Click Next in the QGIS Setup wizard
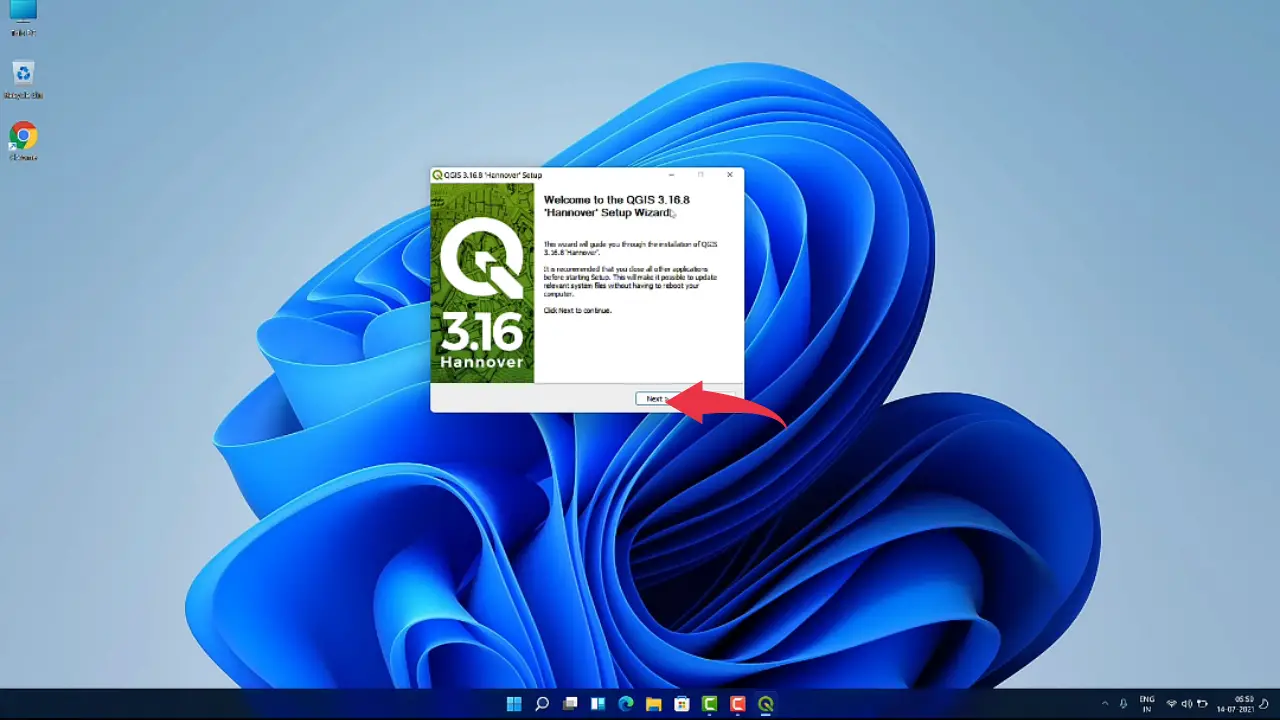This screenshot has width=1280, height=720. [x=655, y=399]
